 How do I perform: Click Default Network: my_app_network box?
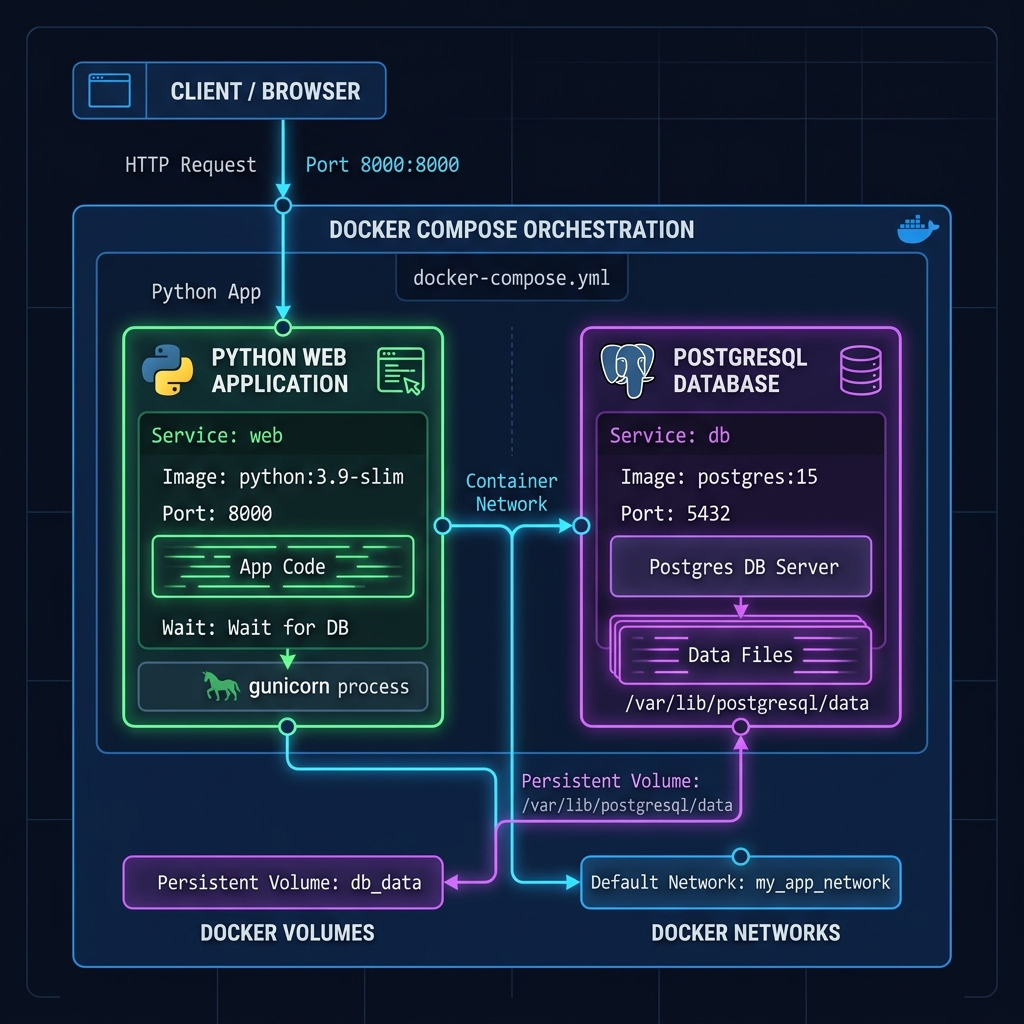click(741, 882)
